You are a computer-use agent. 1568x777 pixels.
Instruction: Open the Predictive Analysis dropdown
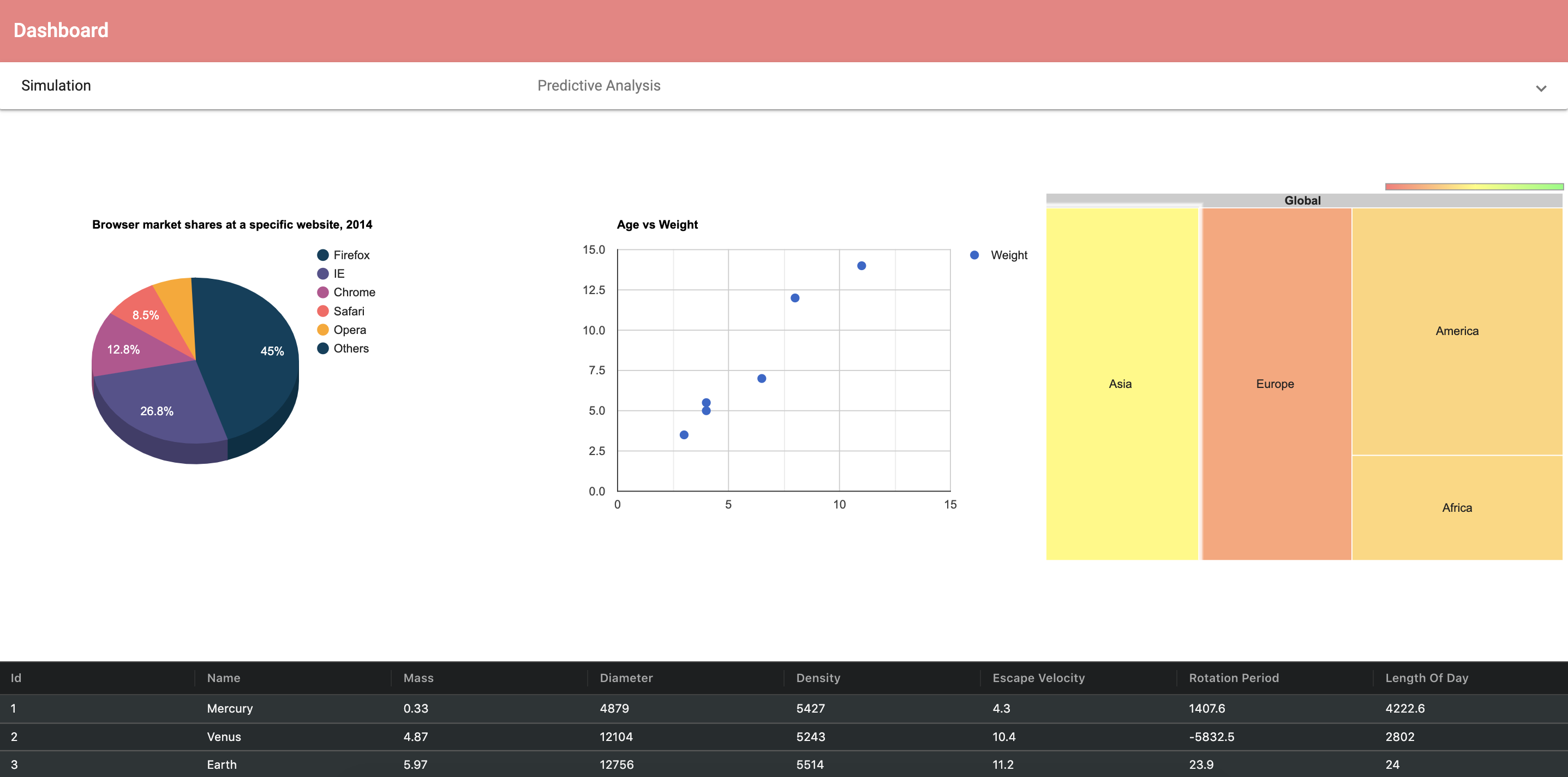click(599, 85)
